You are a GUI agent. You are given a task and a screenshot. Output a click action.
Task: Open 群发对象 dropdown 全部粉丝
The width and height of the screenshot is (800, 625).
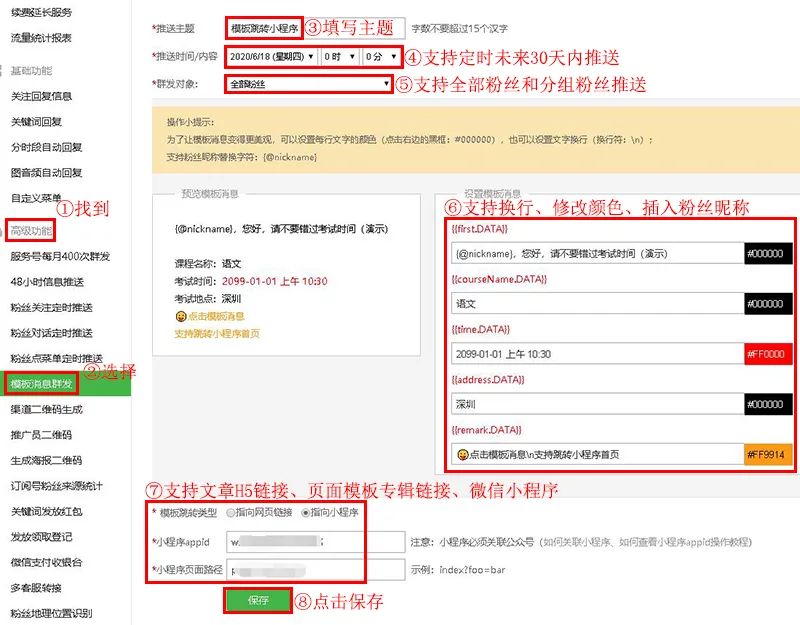coord(309,84)
